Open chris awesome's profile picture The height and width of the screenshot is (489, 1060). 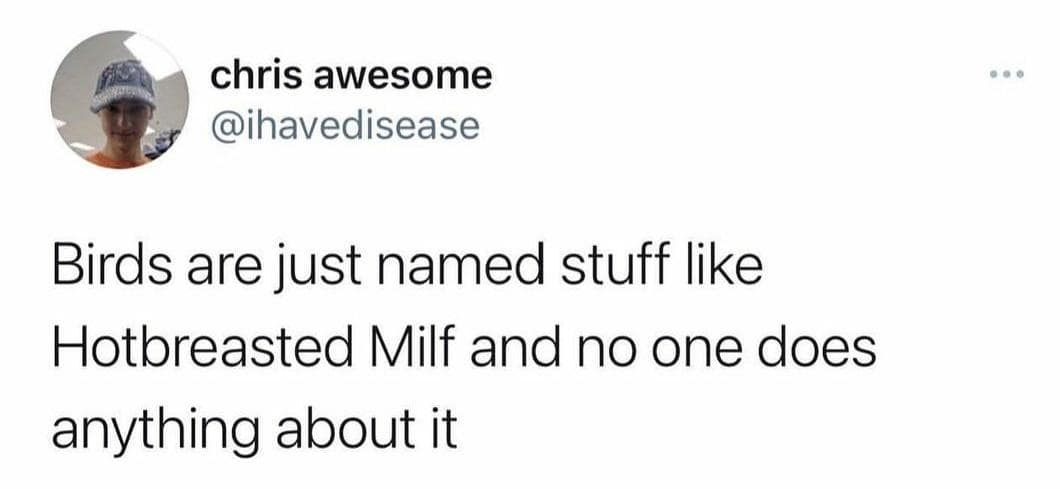(x=120, y=99)
